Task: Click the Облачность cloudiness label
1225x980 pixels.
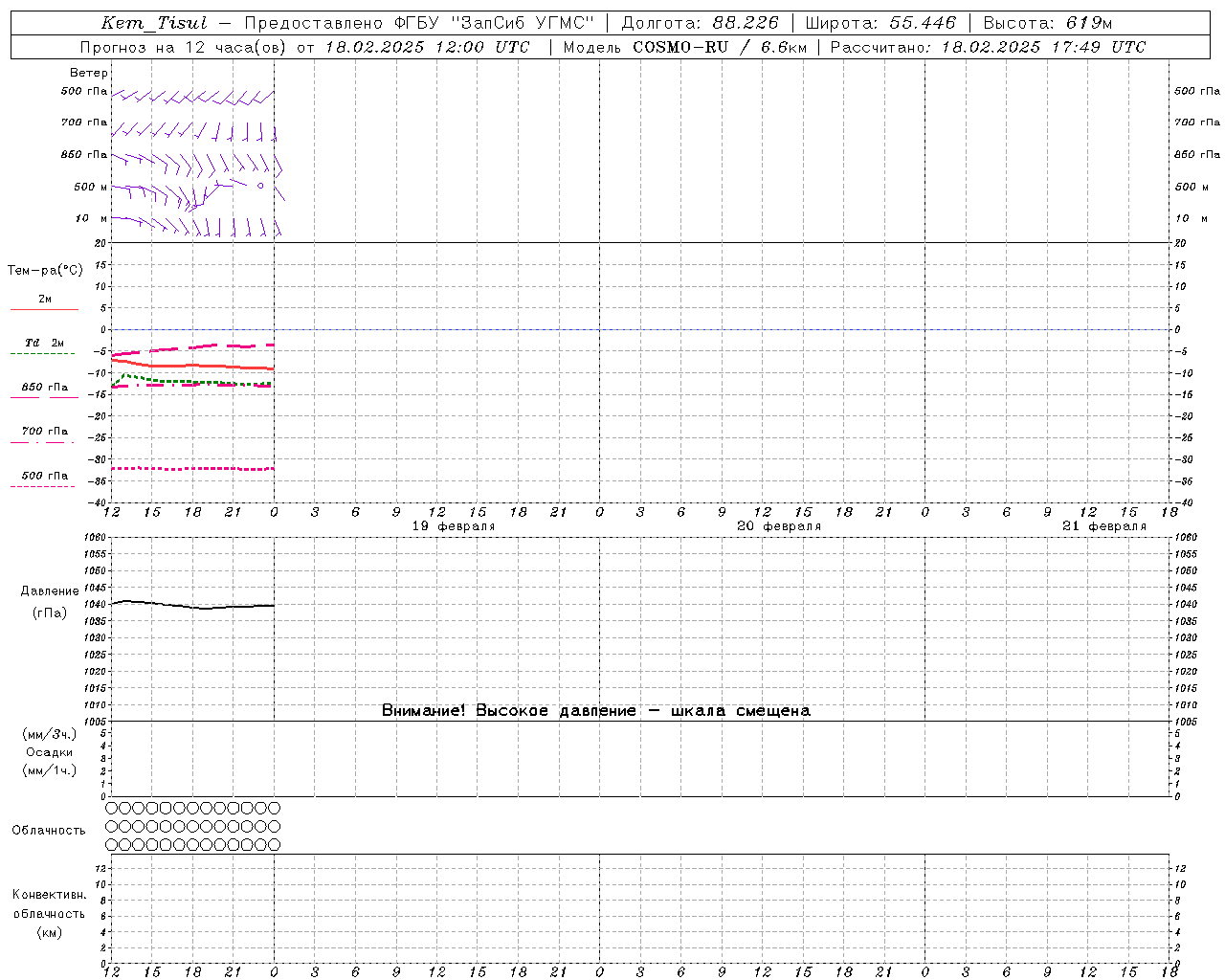Action: (49, 831)
